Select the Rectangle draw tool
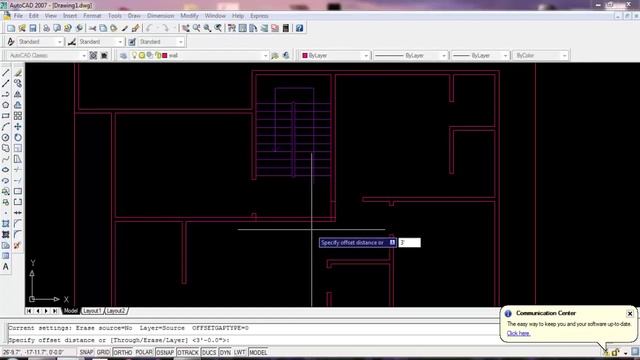The width and height of the screenshot is (640, 360). click(x=6, y=116)
